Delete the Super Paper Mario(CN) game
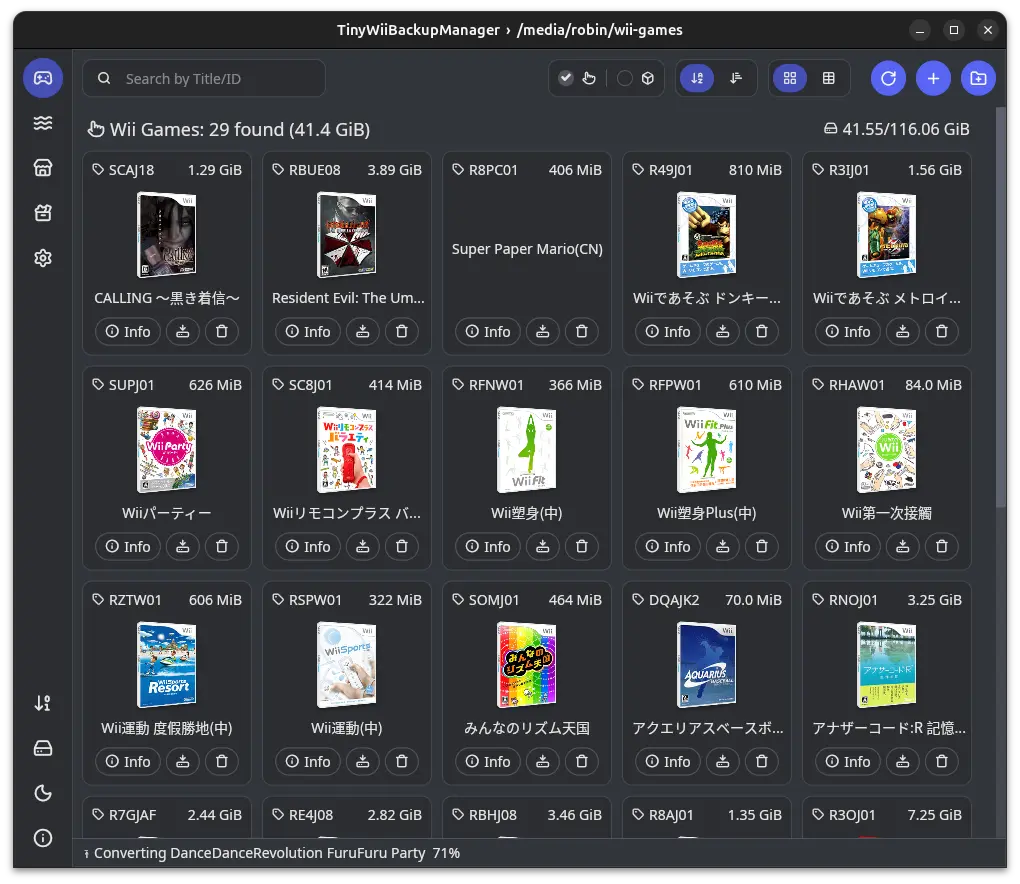The height and width of the screenshot is (884, 1020). [x=581, y=332]
